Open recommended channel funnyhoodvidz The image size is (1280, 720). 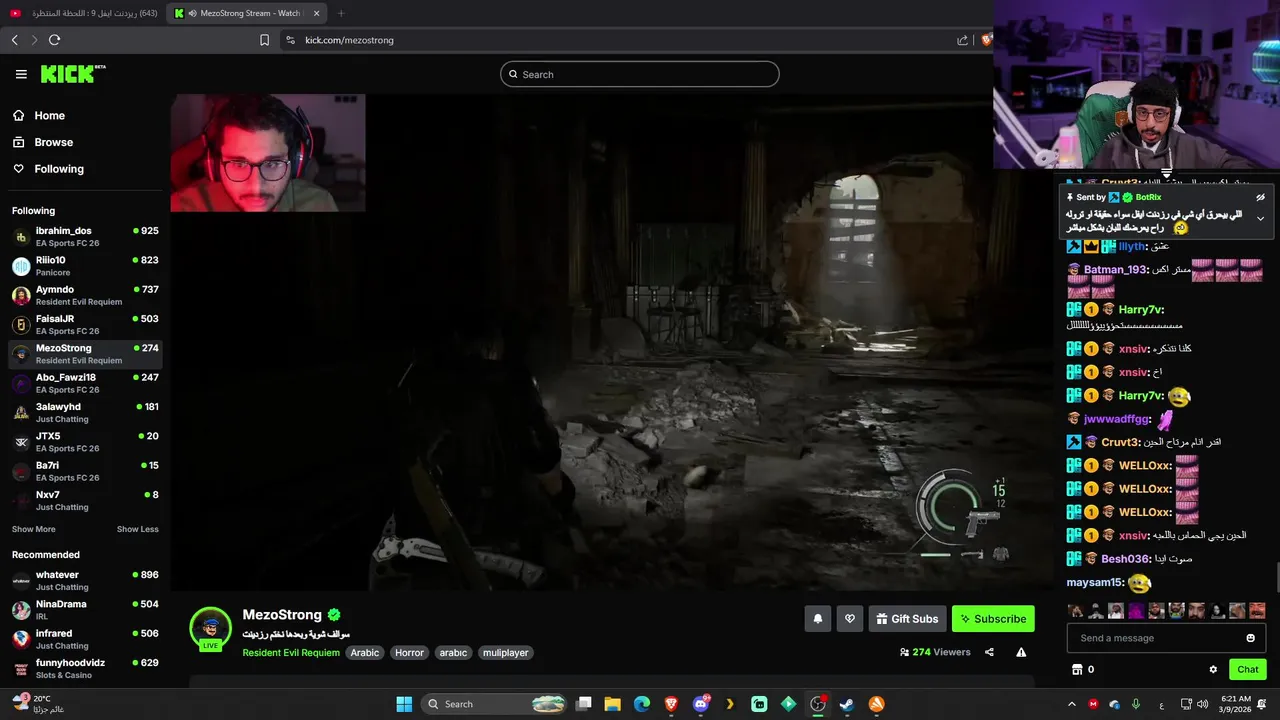point(85,668)
